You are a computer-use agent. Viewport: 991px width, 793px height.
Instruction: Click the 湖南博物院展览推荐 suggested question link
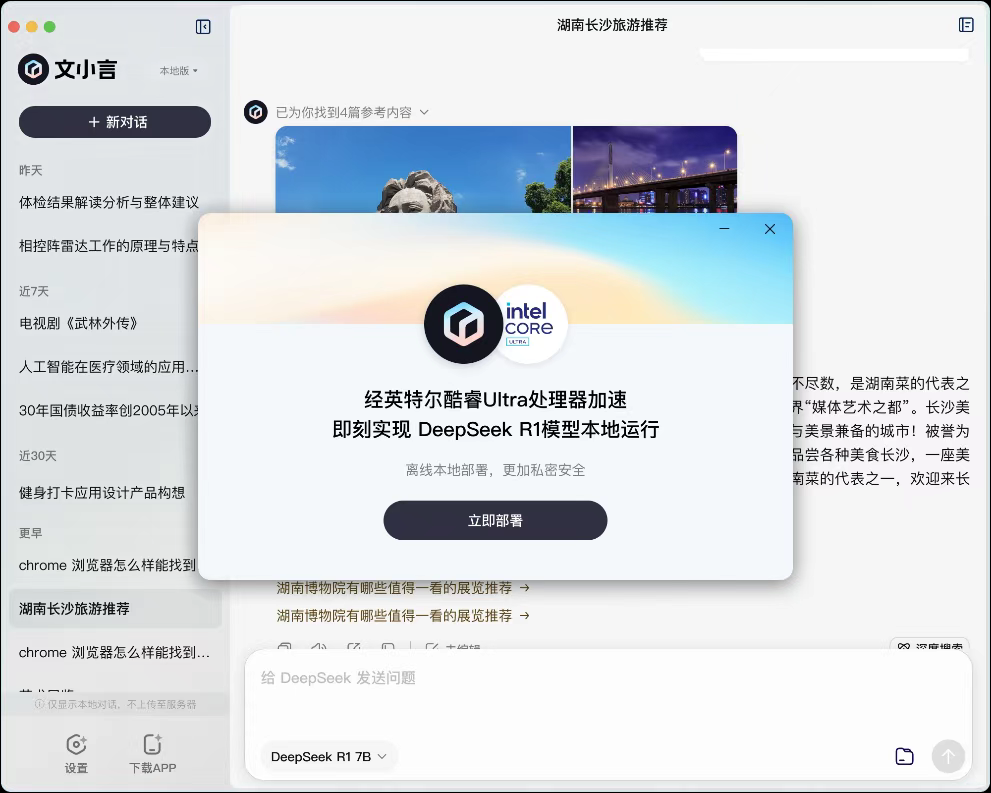click(398, 615)
